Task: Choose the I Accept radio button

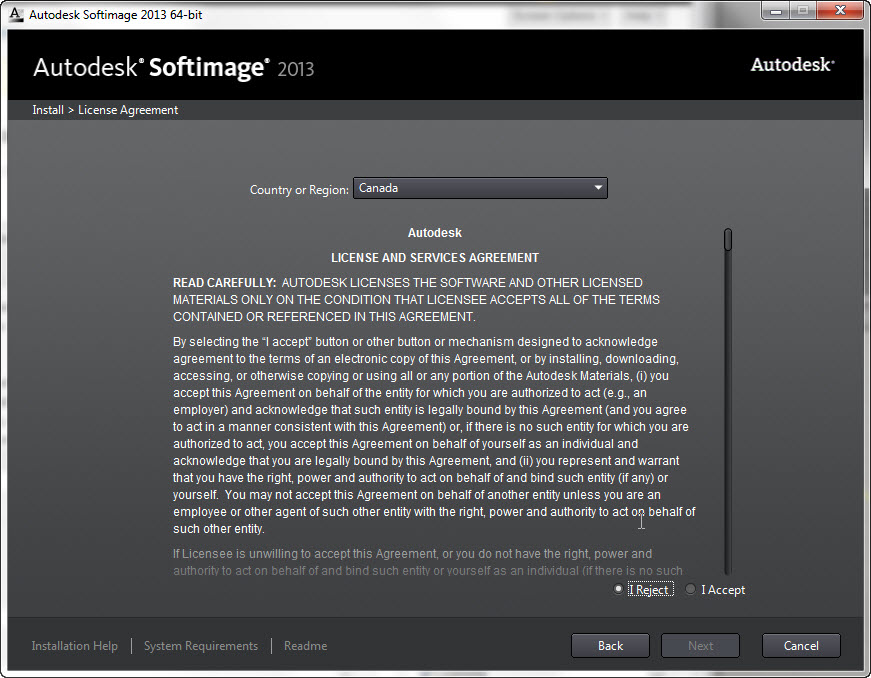Action: pos(691,590)
